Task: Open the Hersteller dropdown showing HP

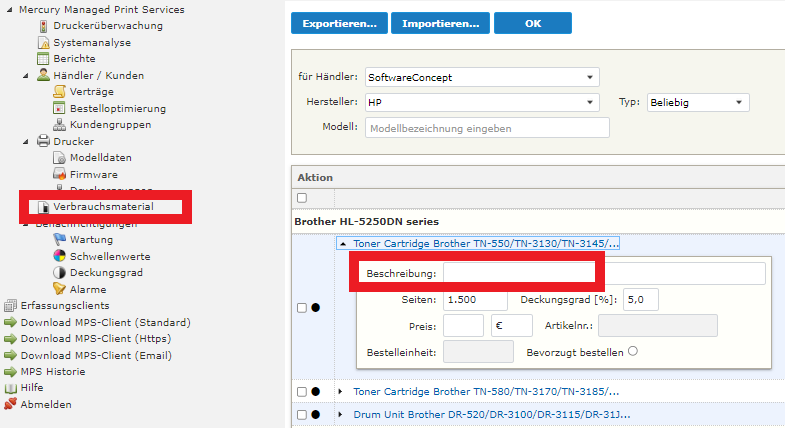Action: tap(481, 102)
